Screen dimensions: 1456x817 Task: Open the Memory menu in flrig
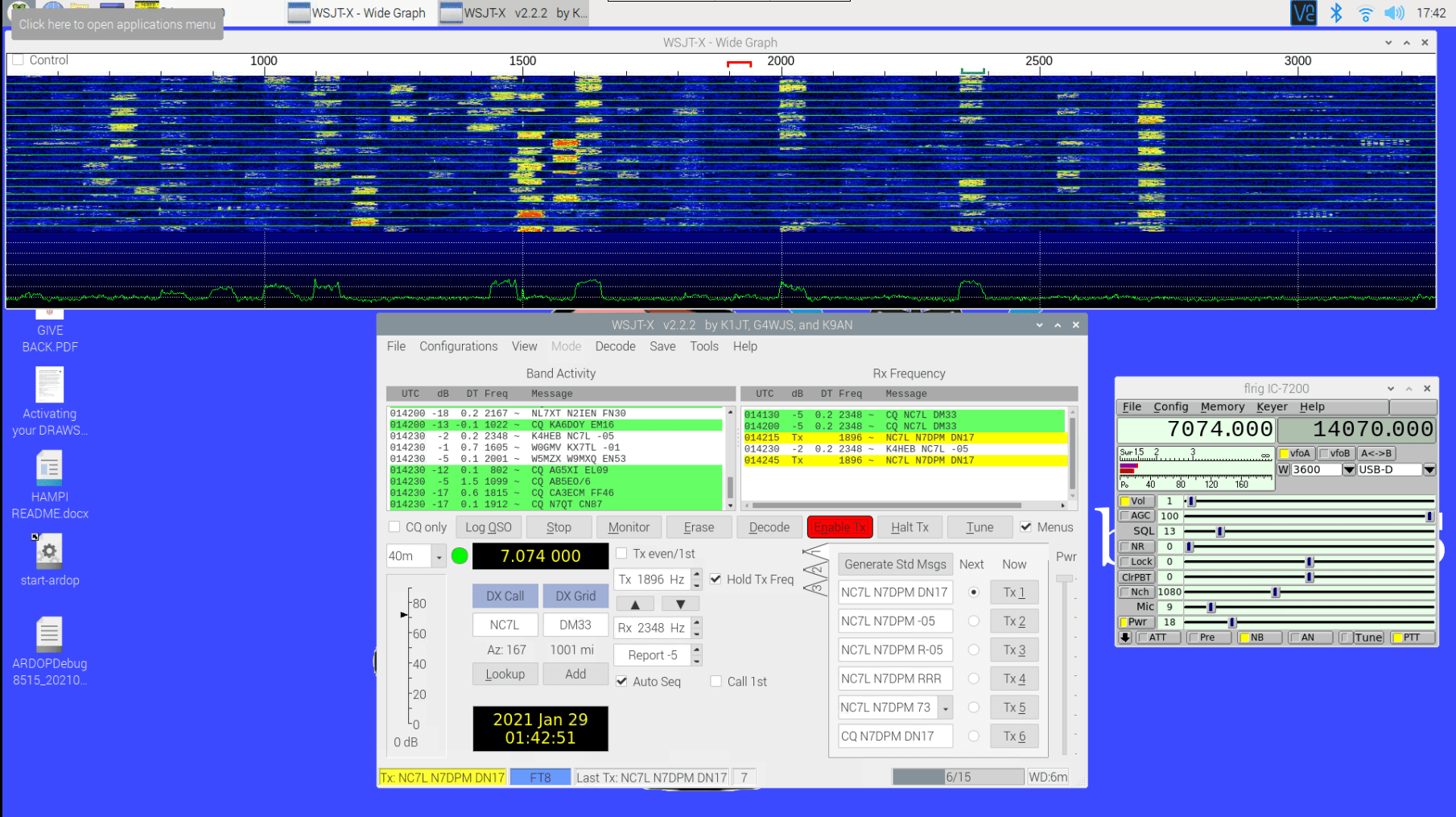click(x=1222, y=406)
